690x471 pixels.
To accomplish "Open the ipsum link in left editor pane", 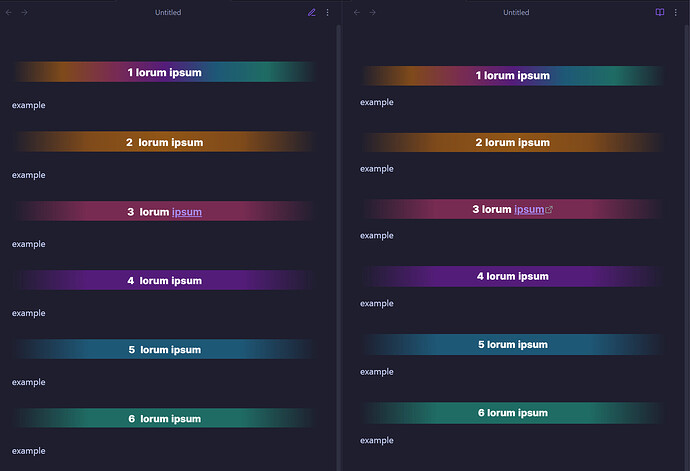I will 187,212.
